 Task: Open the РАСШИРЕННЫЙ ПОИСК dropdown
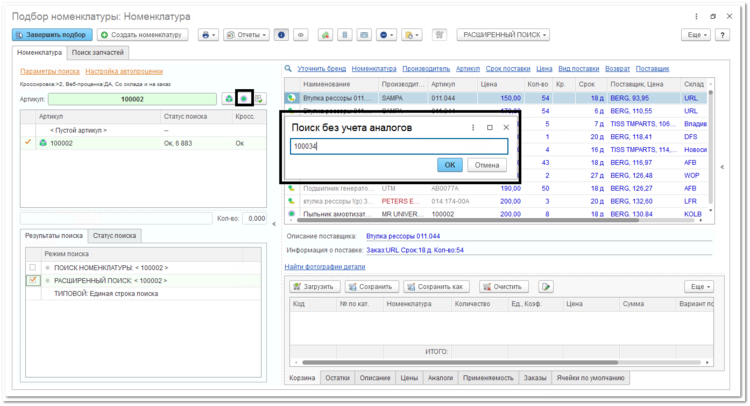(x=503, y=35)
